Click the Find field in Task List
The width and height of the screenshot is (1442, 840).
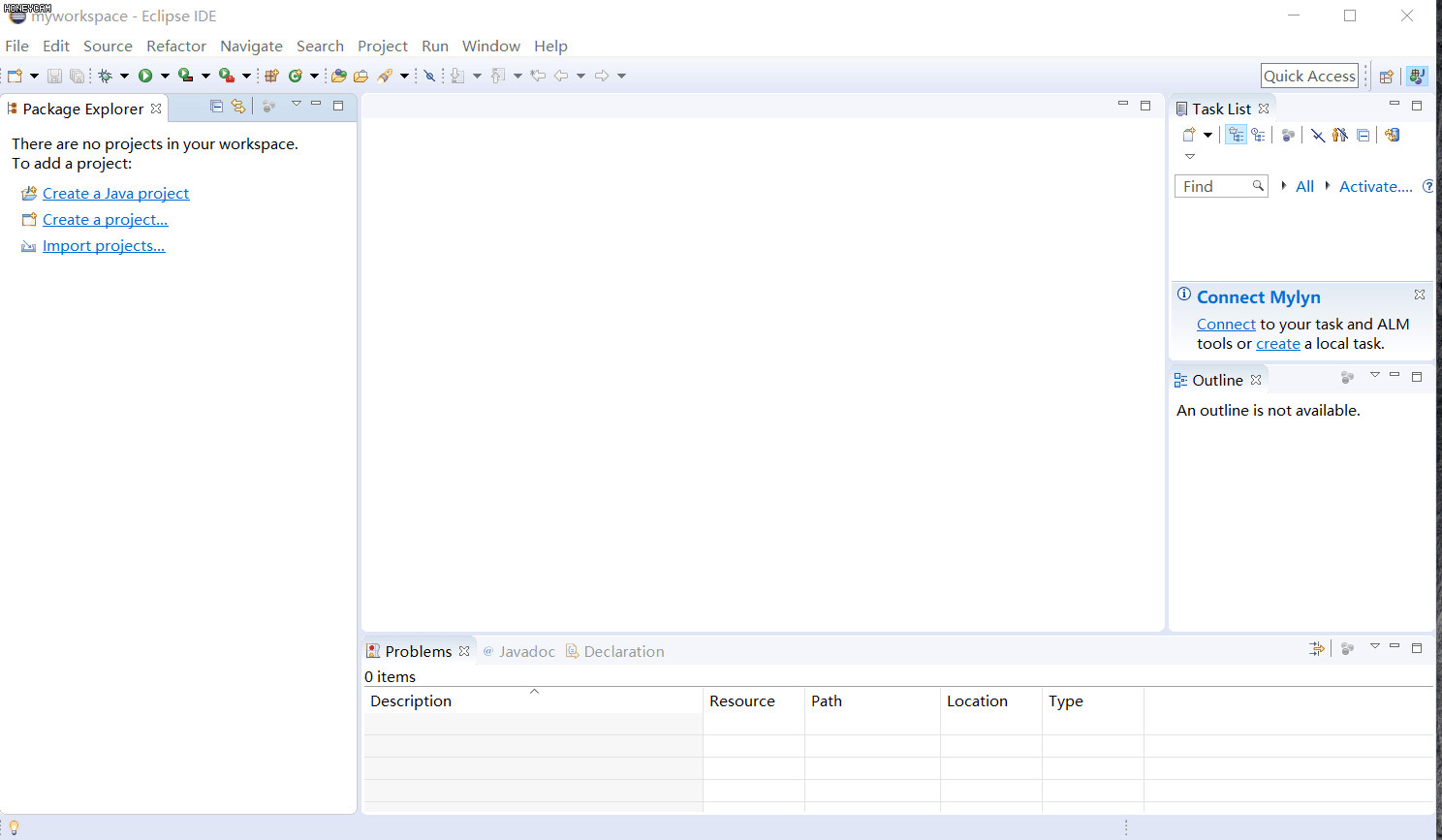1221,186
